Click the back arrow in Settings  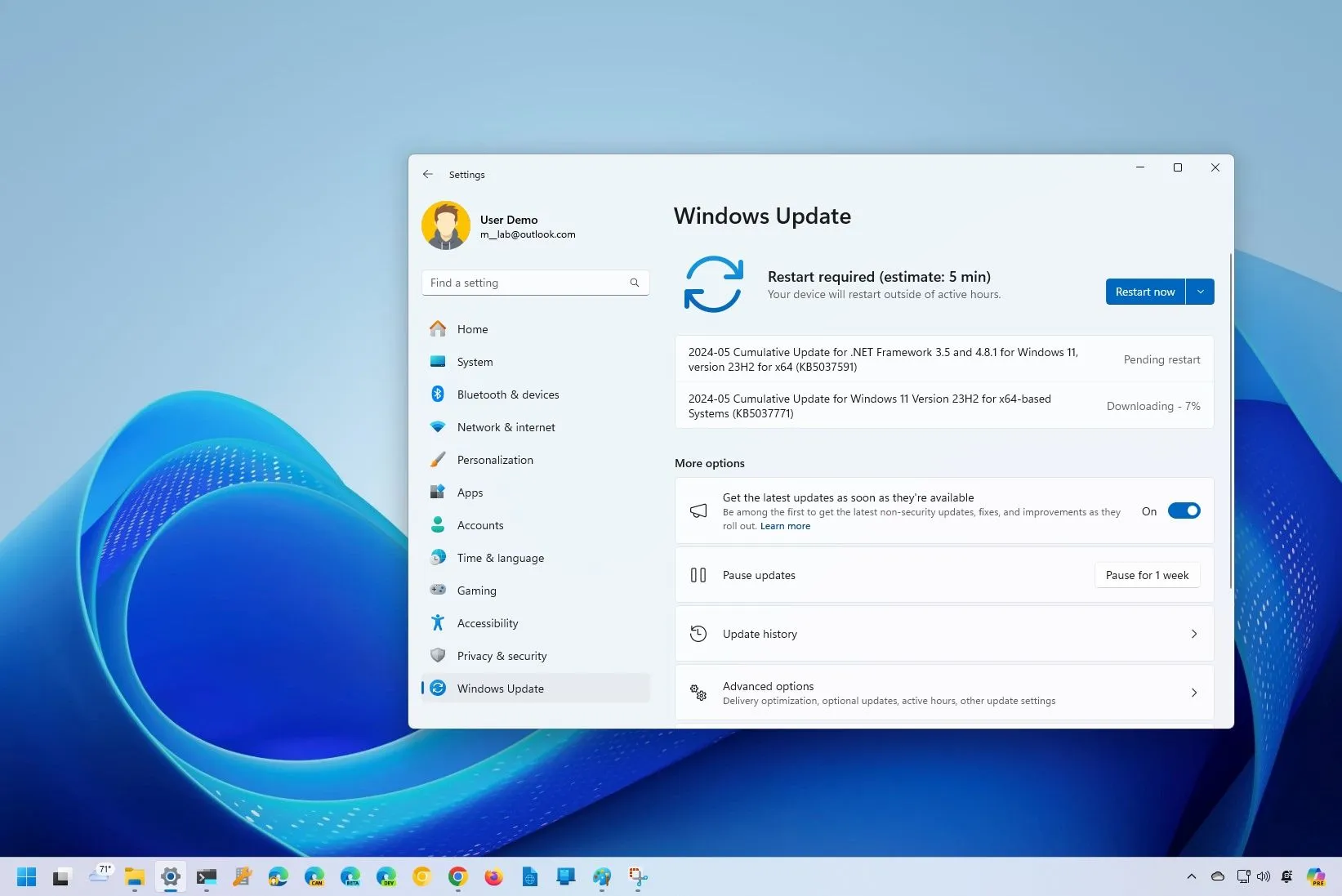click(x=428, y=174)
